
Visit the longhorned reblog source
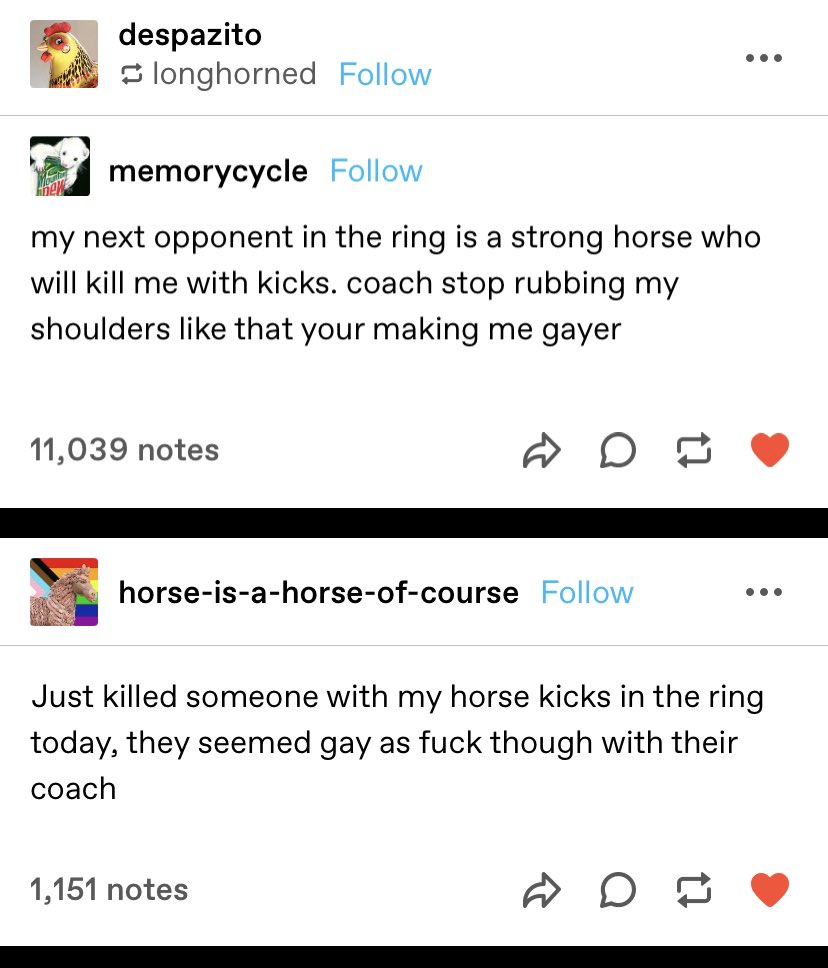234,74
